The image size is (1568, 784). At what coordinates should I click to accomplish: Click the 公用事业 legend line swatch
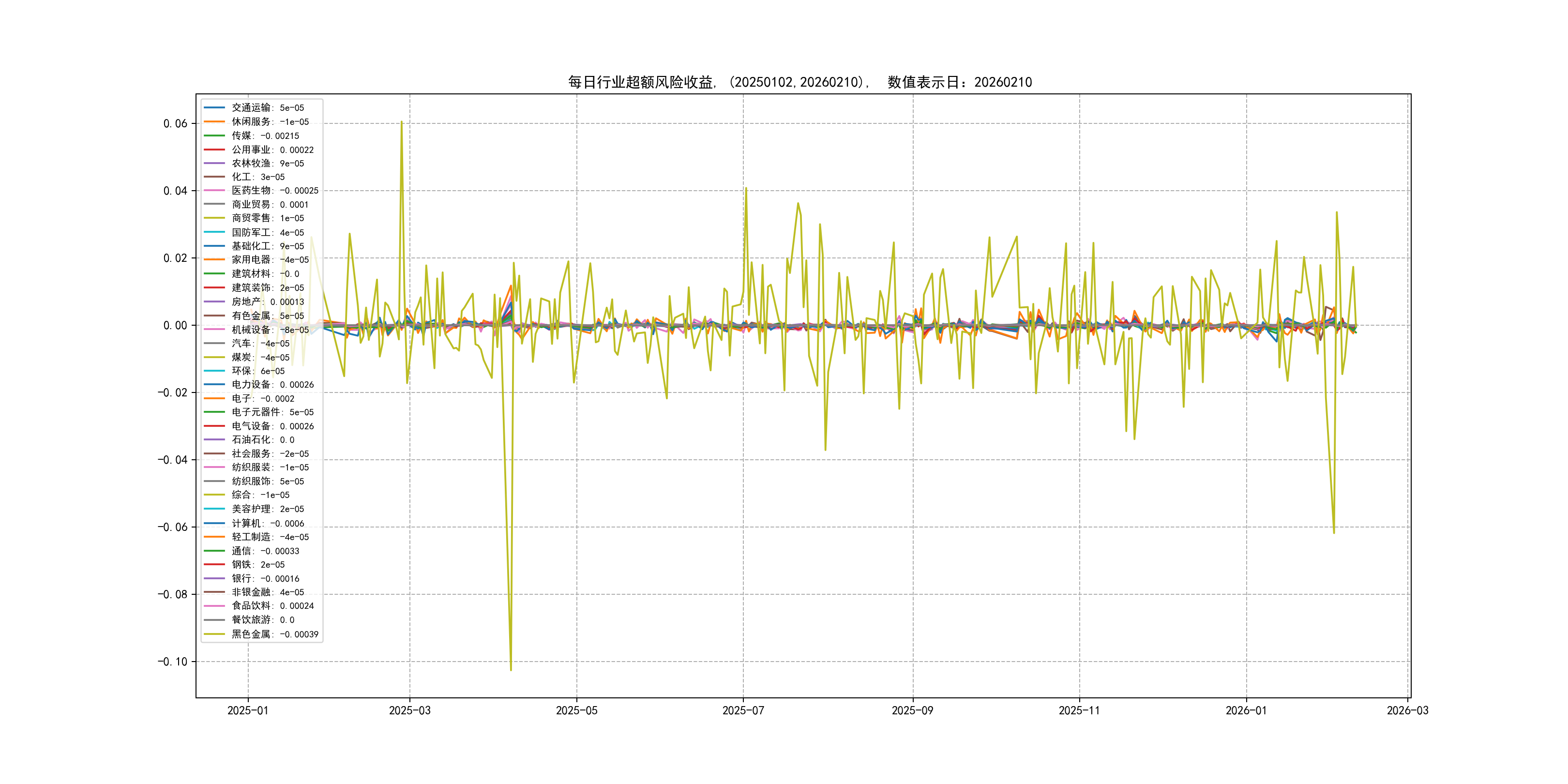214,150
